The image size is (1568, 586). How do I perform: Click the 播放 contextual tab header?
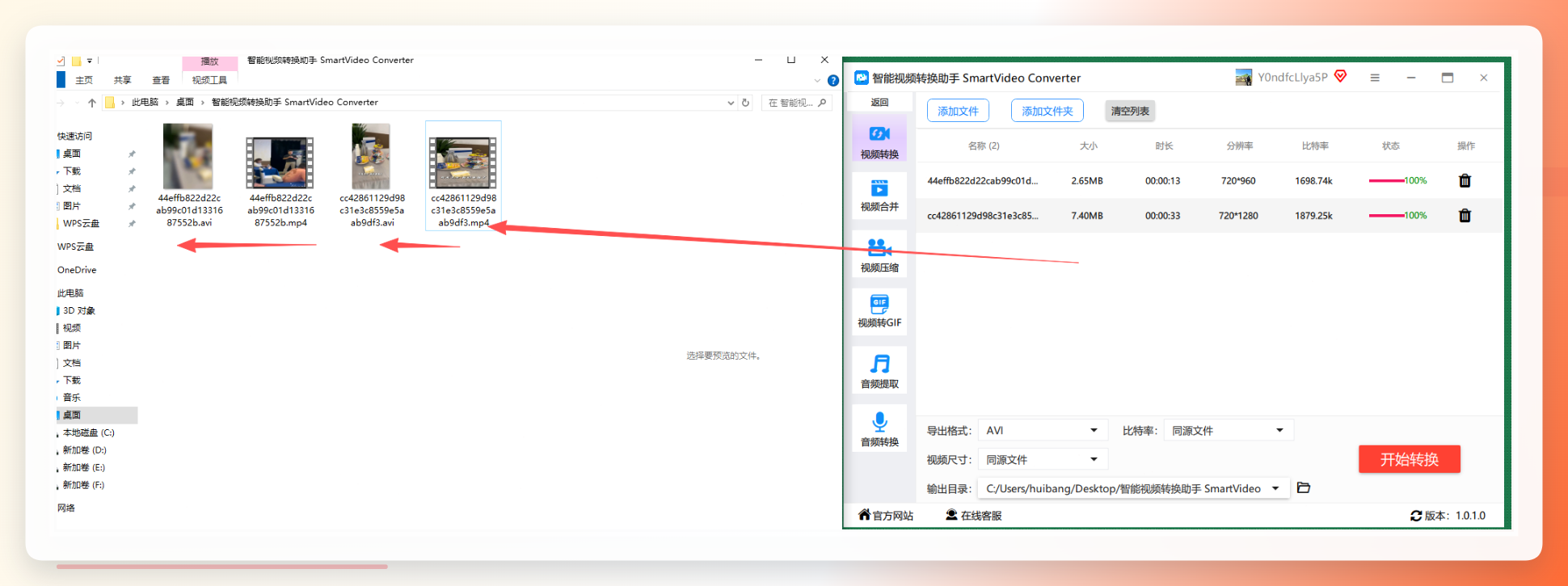tap(209, 61)
